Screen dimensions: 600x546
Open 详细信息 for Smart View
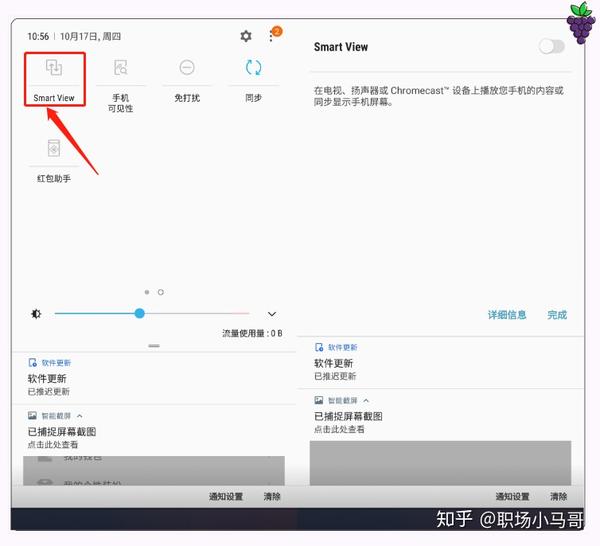click(507, 315)
